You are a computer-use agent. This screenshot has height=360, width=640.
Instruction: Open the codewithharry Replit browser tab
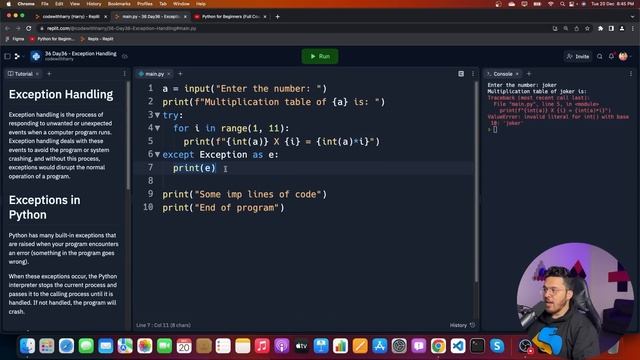click(71, 17)
